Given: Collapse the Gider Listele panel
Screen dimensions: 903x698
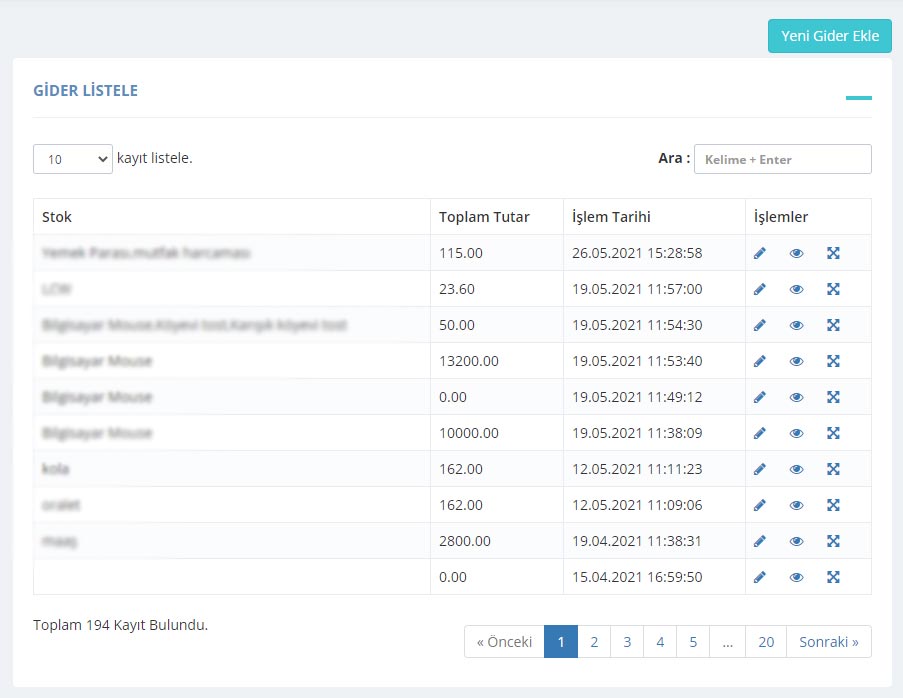Looking at the screenshot, I should point(859,98).
